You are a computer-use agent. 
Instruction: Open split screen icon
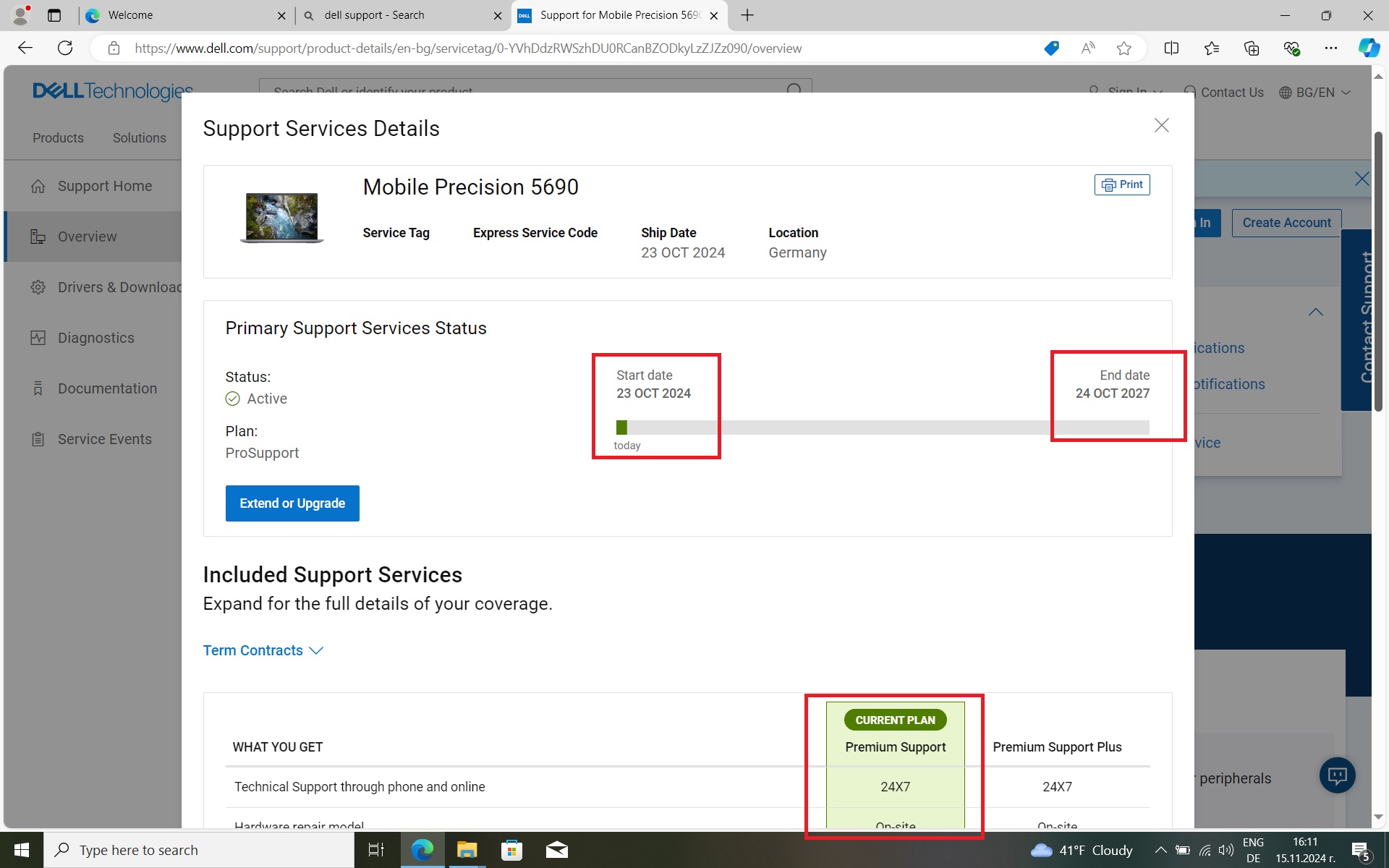(x=1171, y=48)
